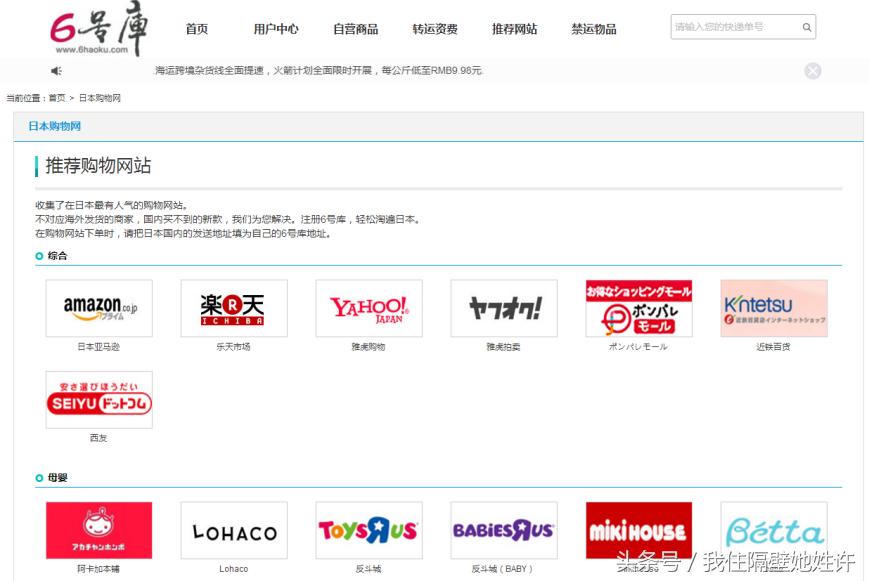Viewport: 869px width, 581px height.
Task: Select the Kintetsu department store logo
Action: [774, 308]
